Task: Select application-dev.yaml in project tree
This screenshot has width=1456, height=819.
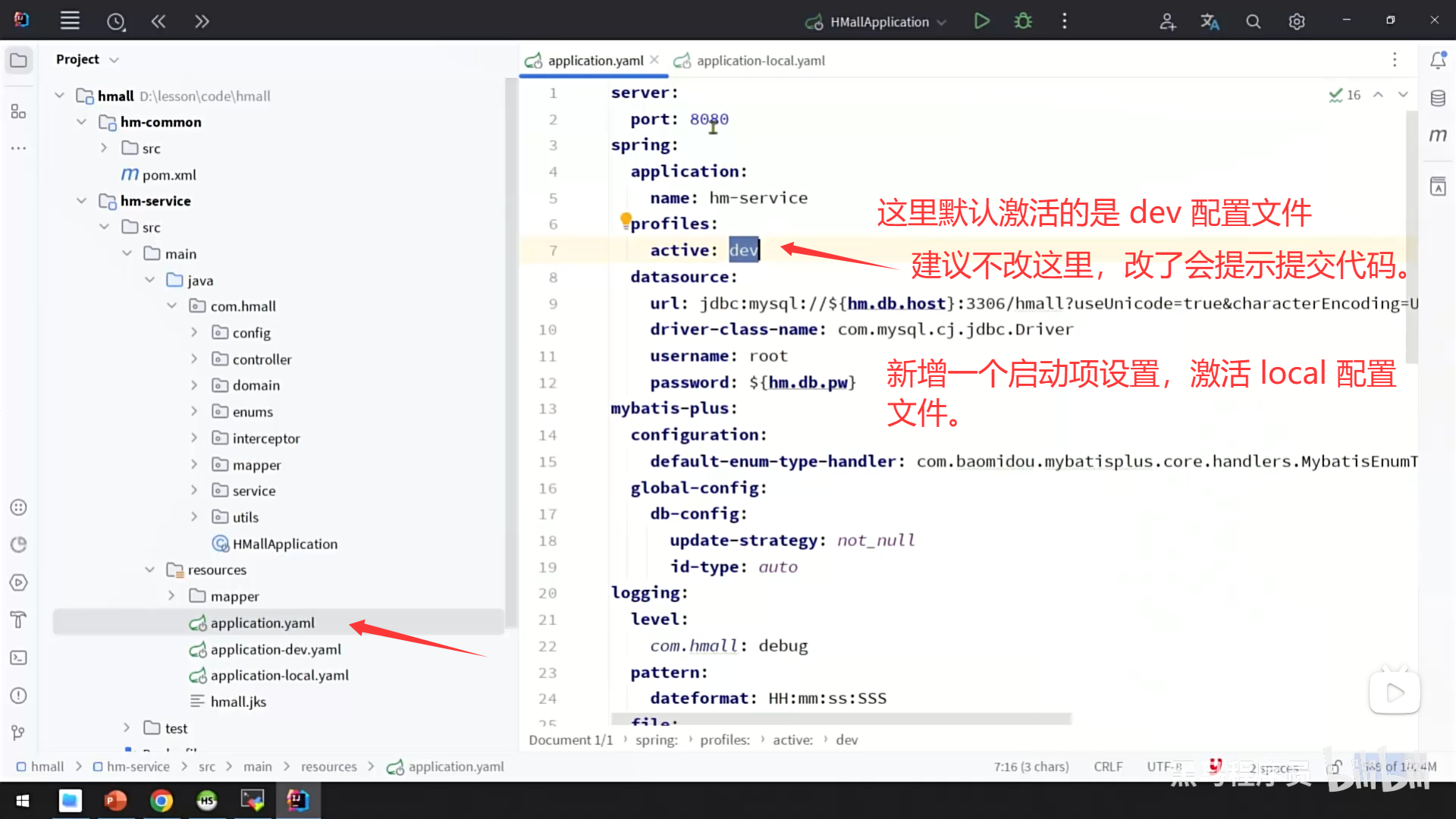Action: [x=275, y=649]
